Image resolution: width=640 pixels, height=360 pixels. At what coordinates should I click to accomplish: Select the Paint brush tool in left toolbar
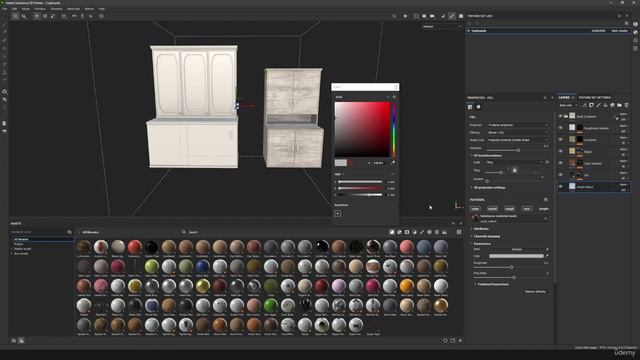(4, 25)
